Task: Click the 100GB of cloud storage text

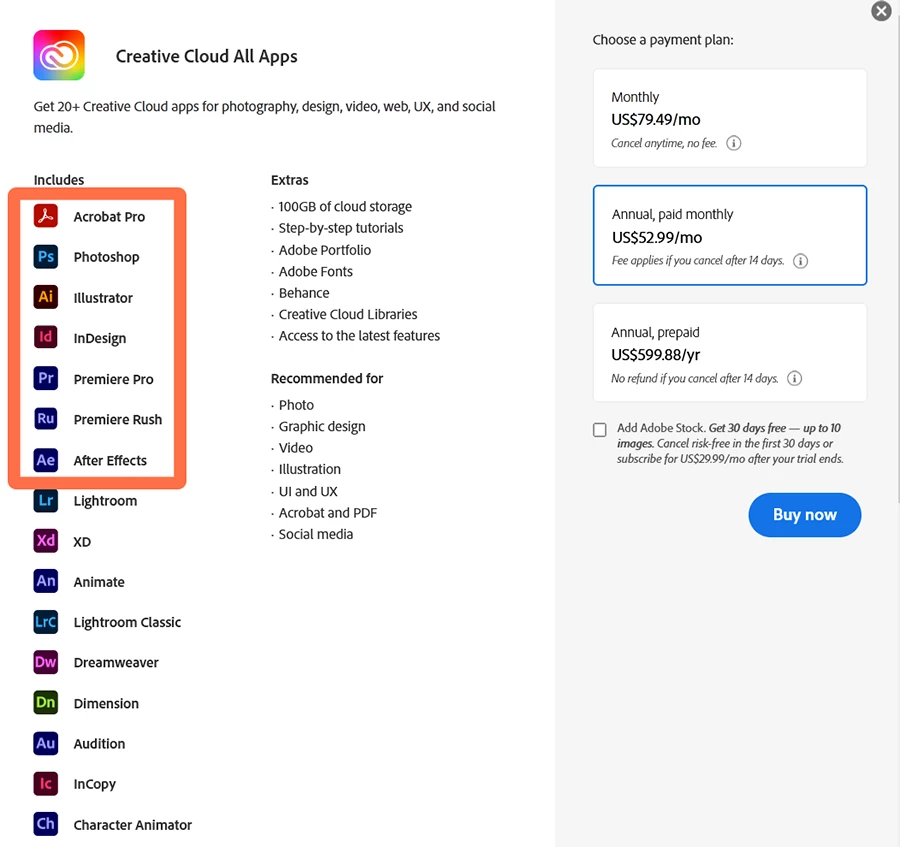Action: coord(345,207)
